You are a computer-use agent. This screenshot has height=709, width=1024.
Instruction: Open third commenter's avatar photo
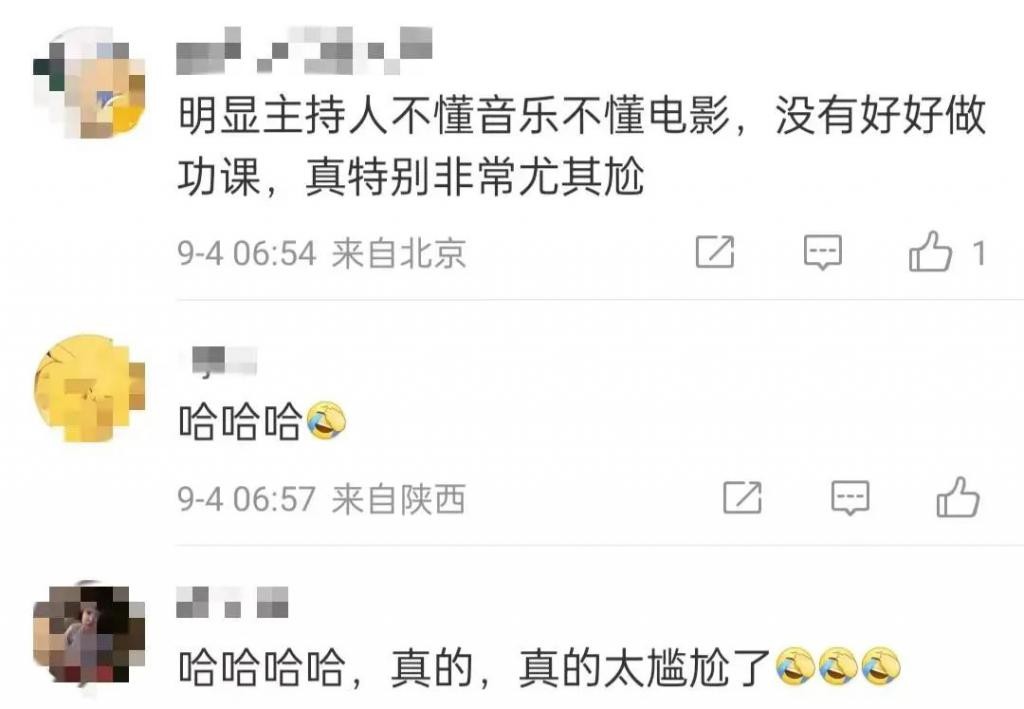[89, 635]
